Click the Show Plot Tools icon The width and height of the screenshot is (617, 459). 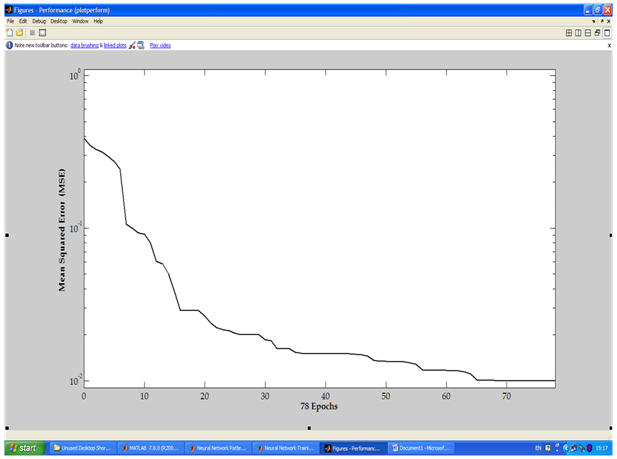[42, 32]
